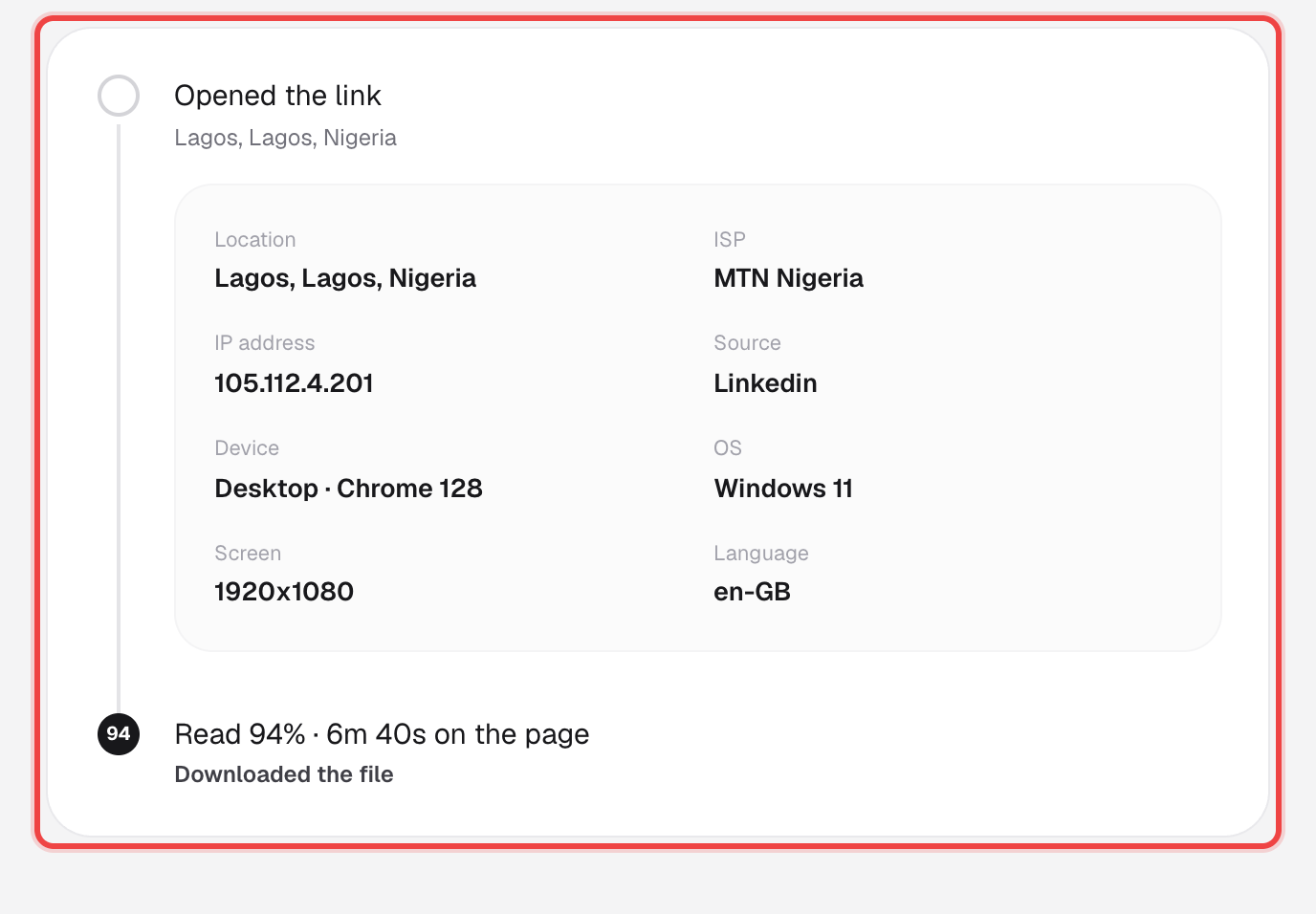The height and width of the screenshot is (914, 1316).
Task: Click the OS value Windows 11
Action: [x=783, y=489]
